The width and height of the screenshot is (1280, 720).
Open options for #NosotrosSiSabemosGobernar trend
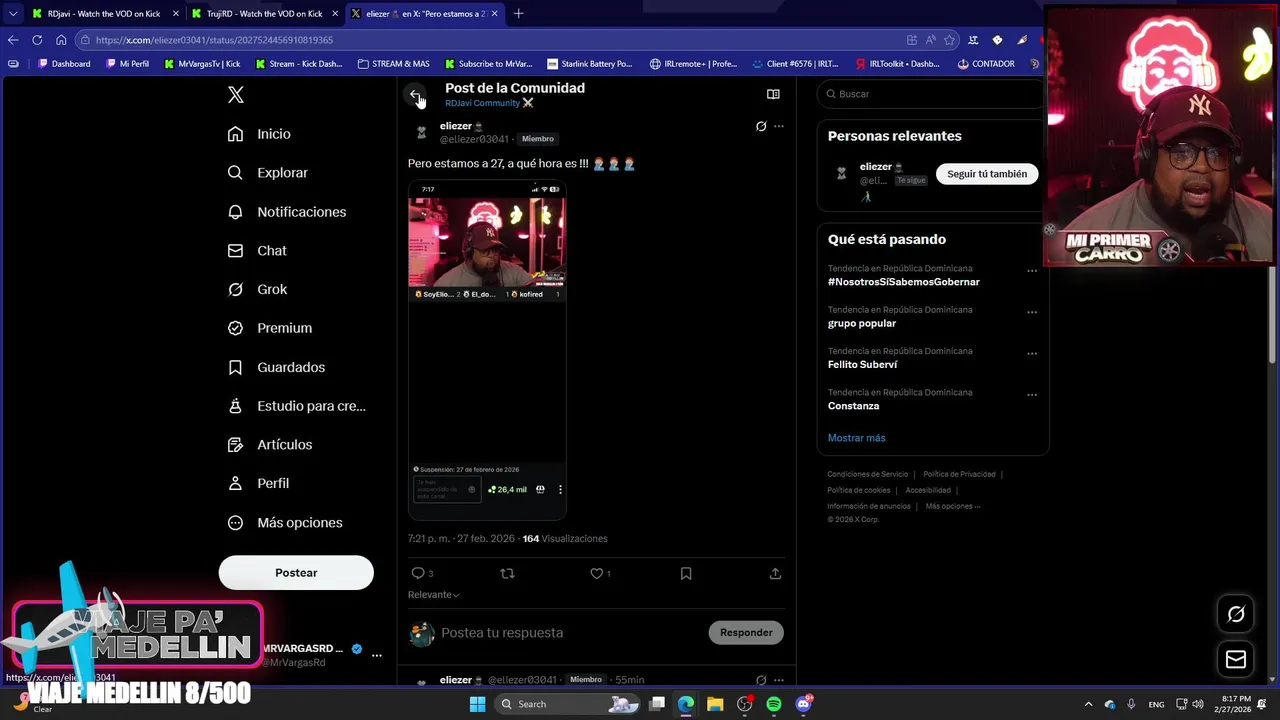(x=1032, y=271)
